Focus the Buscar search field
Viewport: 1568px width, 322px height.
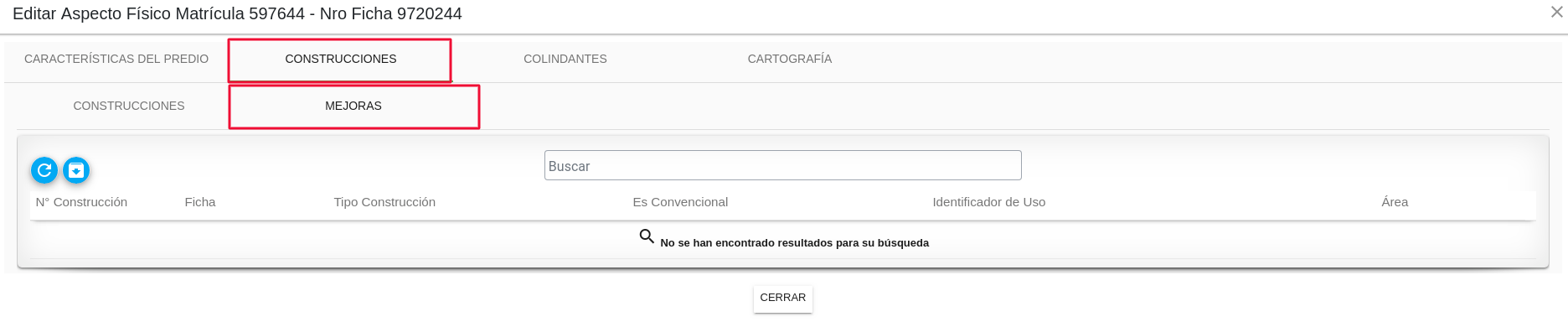pos(783,165)
